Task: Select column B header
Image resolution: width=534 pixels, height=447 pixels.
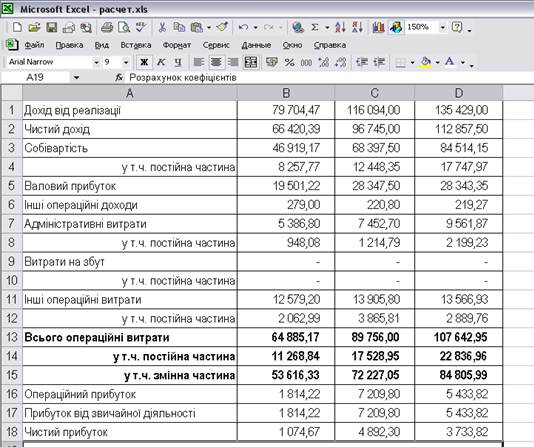Action: [x=286, y=93]
